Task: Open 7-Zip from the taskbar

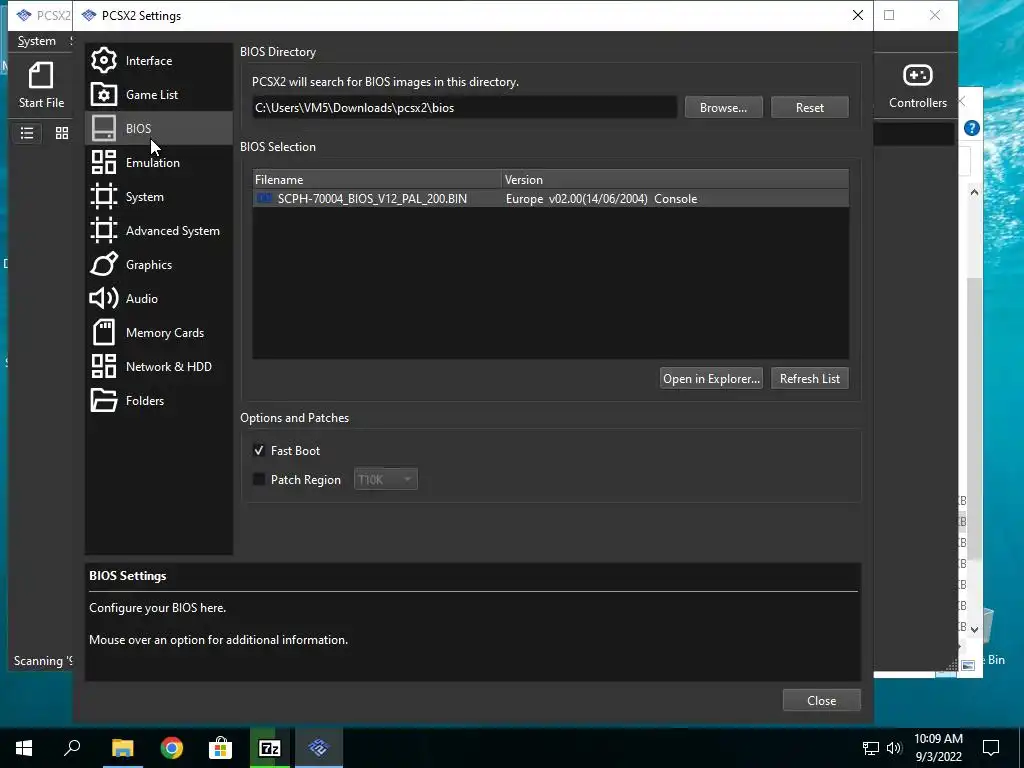Action: click(x=270, y=748)
